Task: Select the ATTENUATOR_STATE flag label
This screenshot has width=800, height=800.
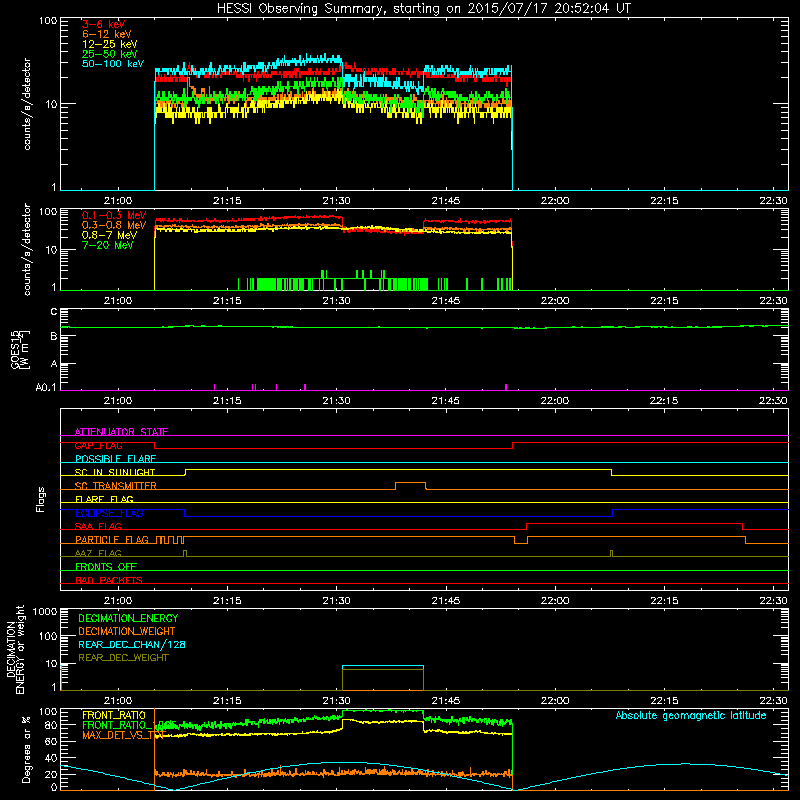Action: (x=121, y=432)
